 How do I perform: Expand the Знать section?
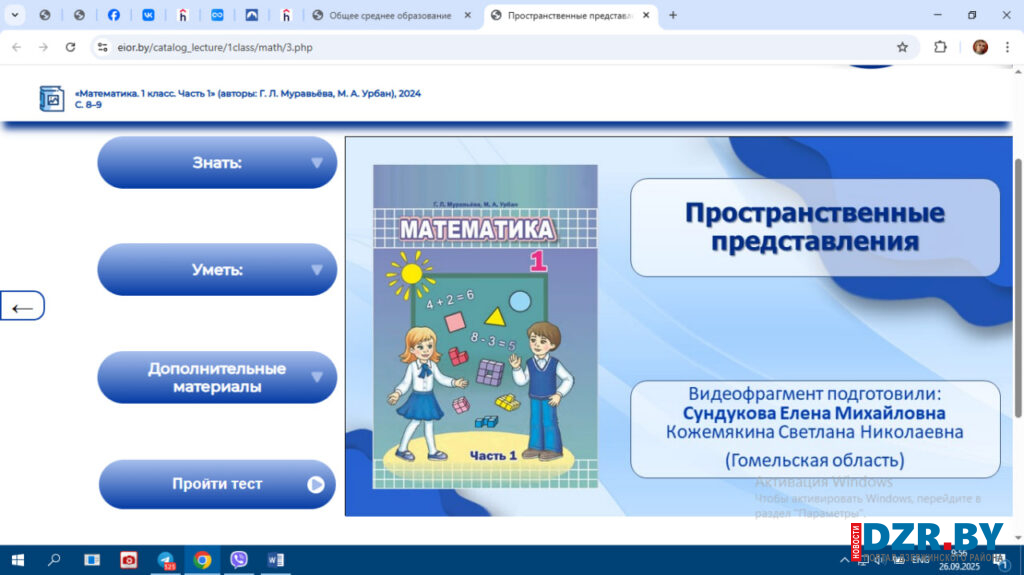tap(217, 163)
